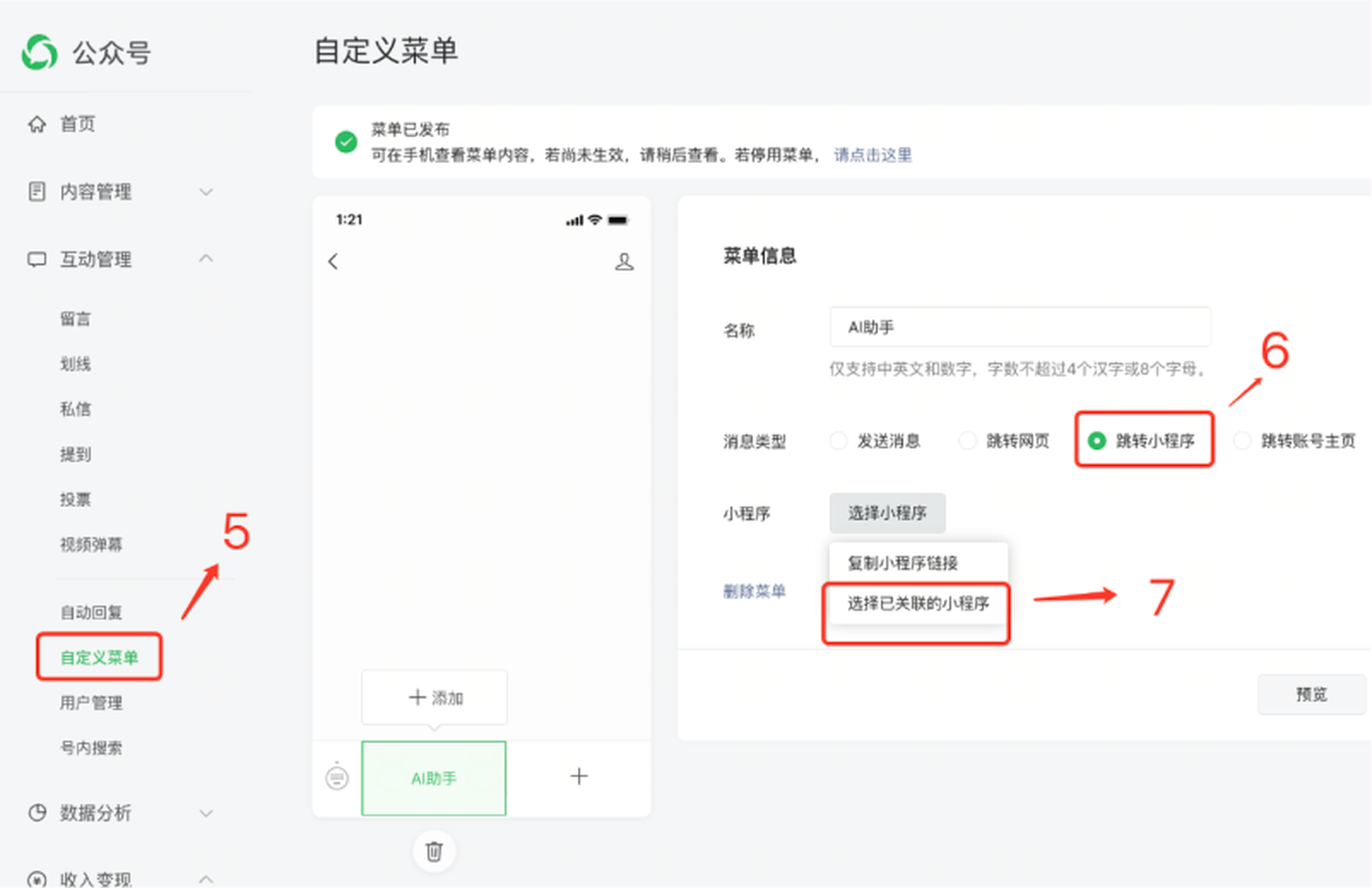Click the keyboard switch icon in phone preview
1372x888 pixels.
point(337,777)
